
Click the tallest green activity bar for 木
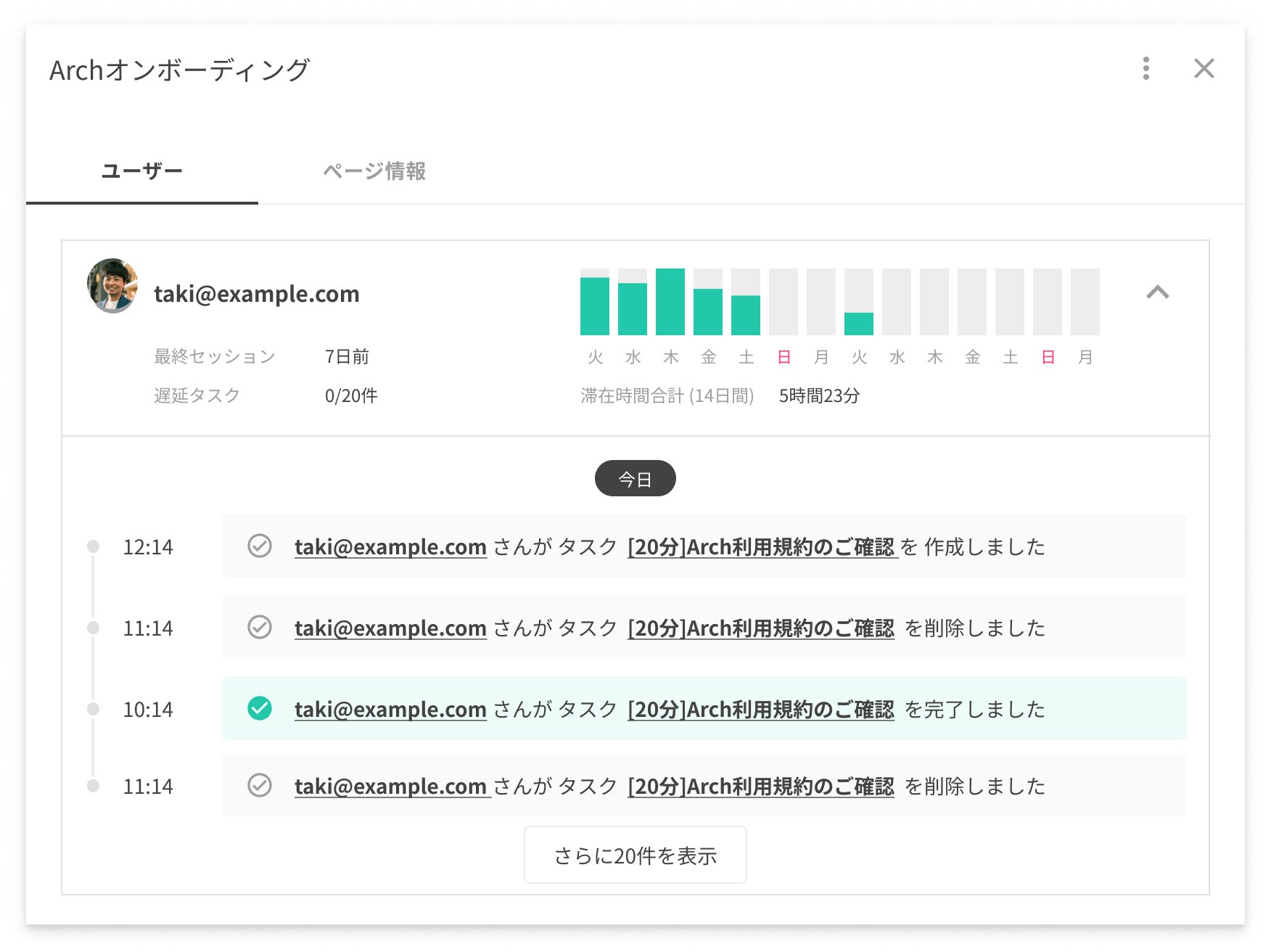click(670, 302)
